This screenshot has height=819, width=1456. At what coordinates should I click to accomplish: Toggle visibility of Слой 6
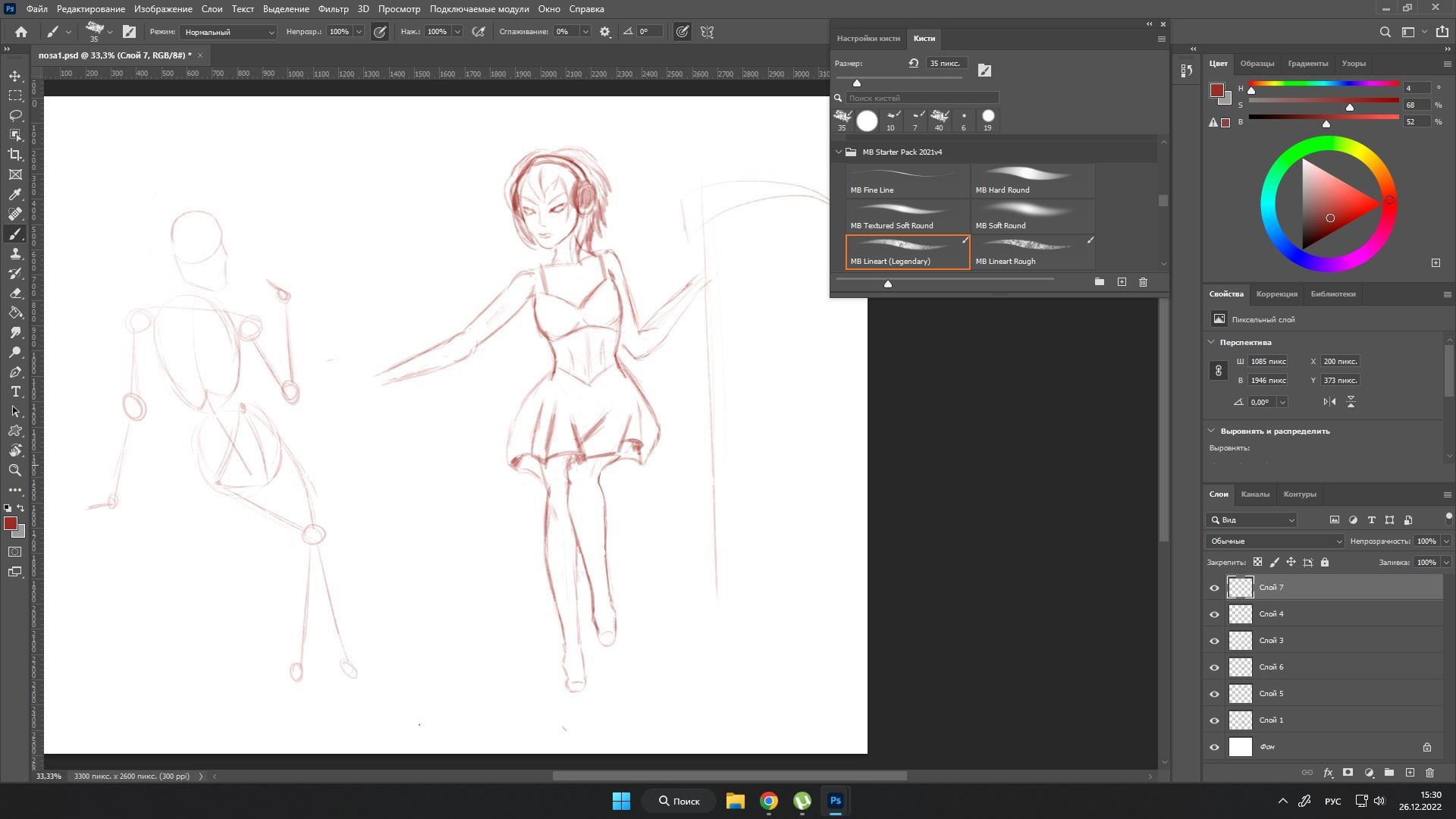1214,667
